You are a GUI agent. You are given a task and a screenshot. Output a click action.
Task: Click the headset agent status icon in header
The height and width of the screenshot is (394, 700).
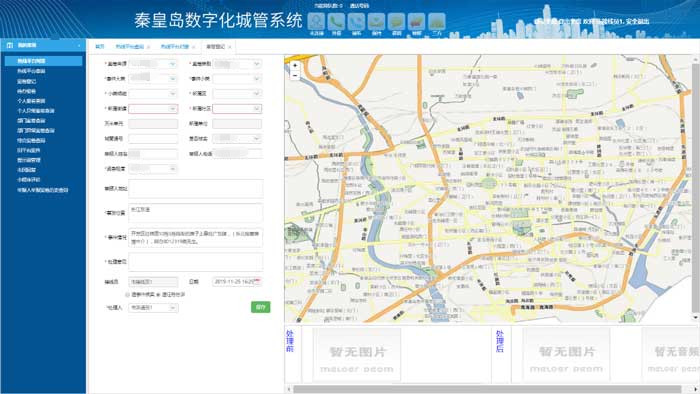click(316, 21)
